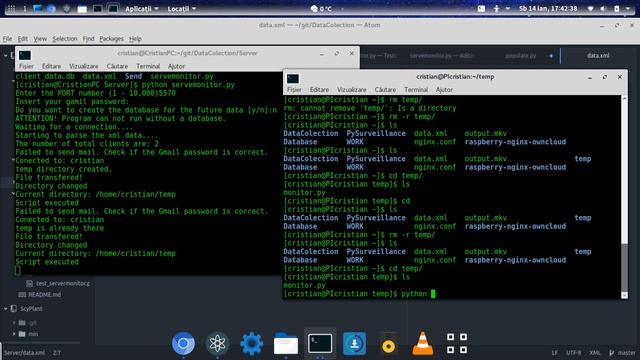640x360 pixels.
Task: Open Chromium from the dock
Action: (x=183, y=344)
